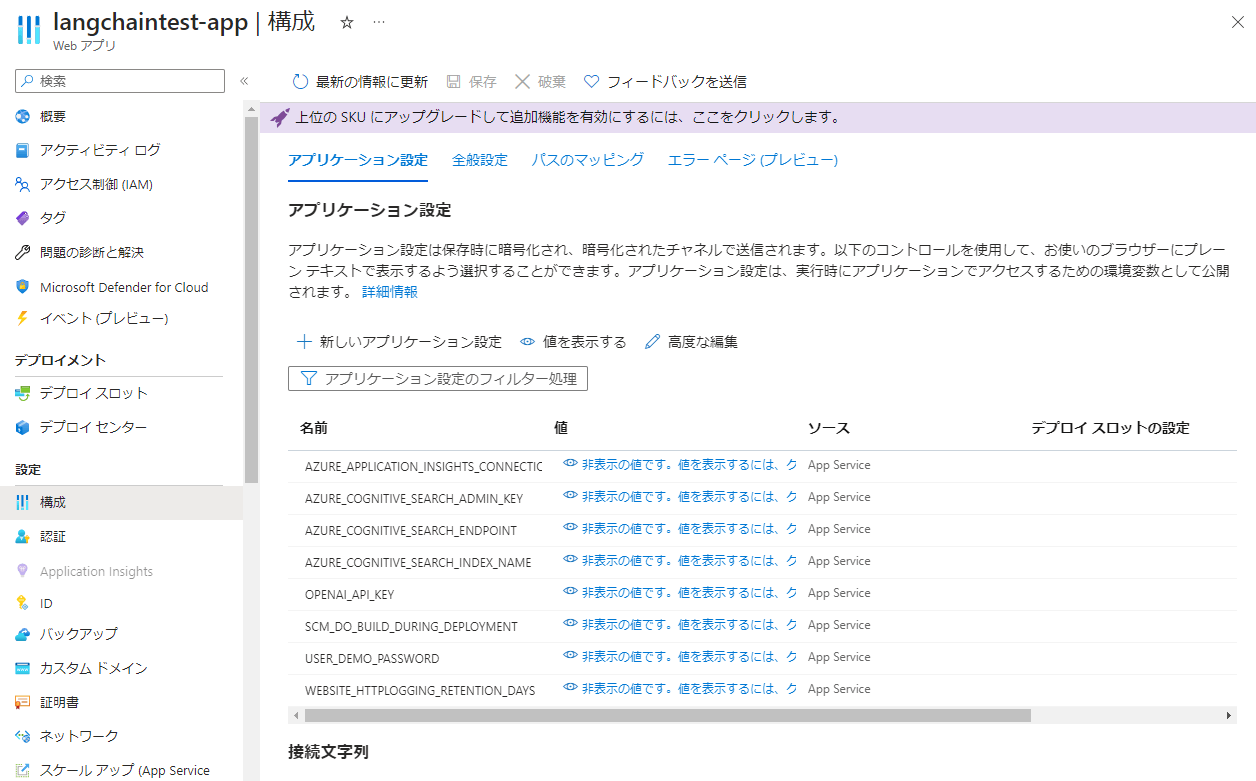Select 構成 in the sidebar

(x=121, y=502)
